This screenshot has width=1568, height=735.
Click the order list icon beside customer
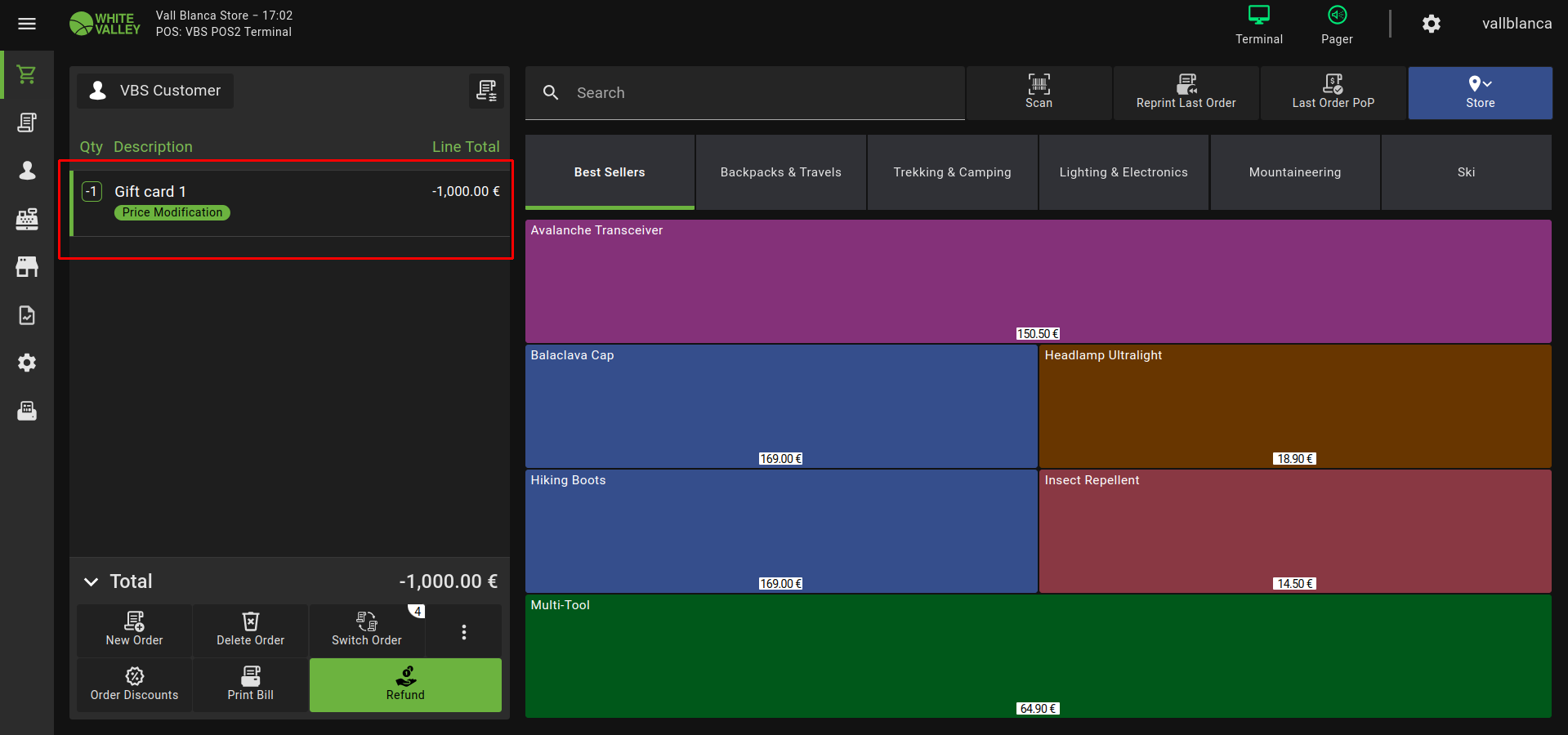click(486, 91)
